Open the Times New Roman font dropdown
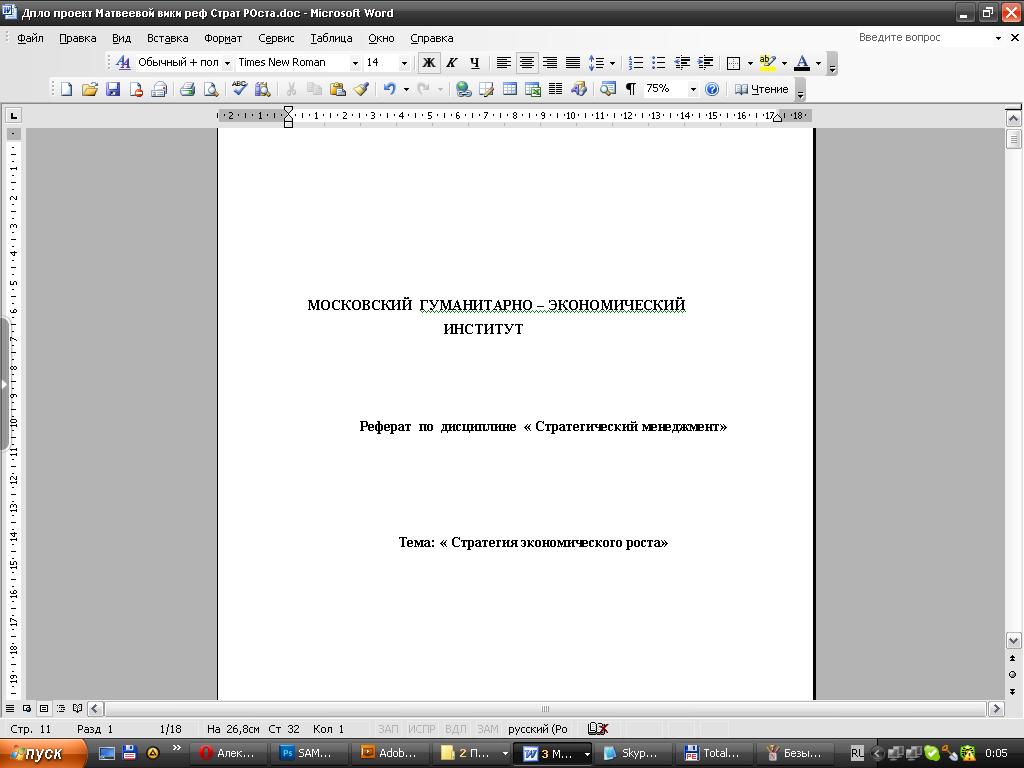Screen dimensions: 1024x768 tap(355, 63)
